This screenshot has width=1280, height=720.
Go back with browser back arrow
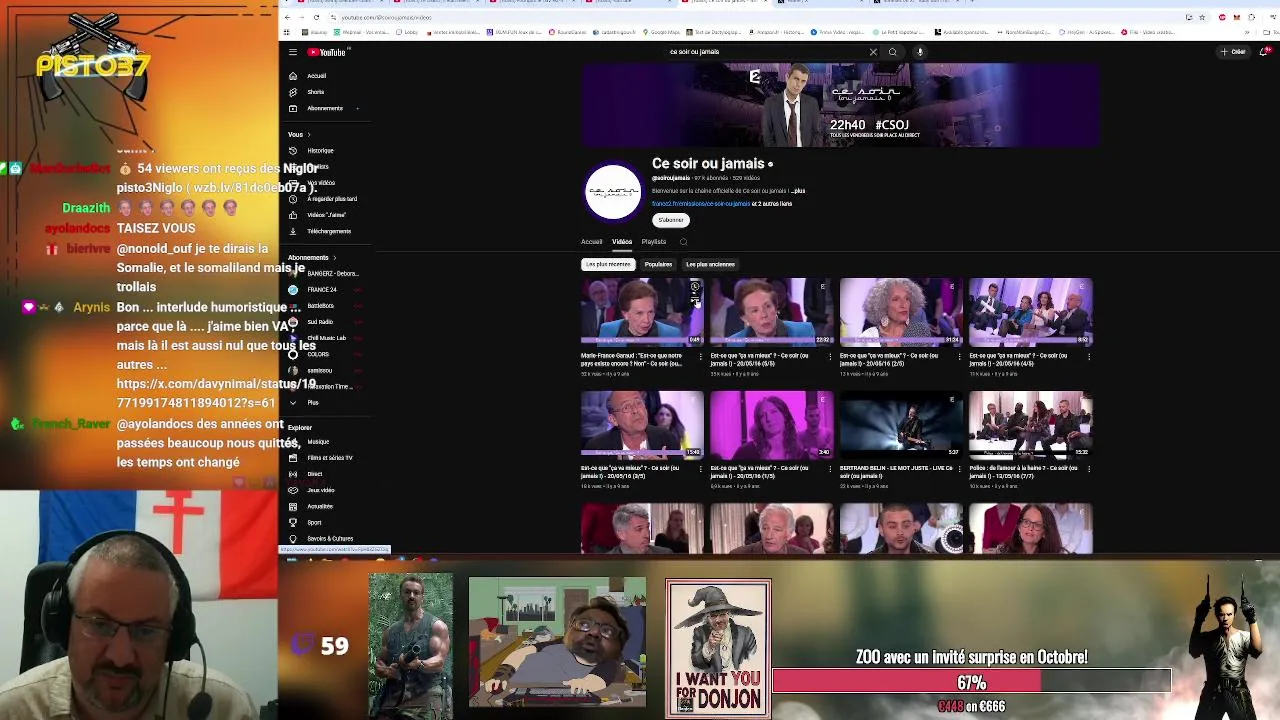(x=288, y=17)
